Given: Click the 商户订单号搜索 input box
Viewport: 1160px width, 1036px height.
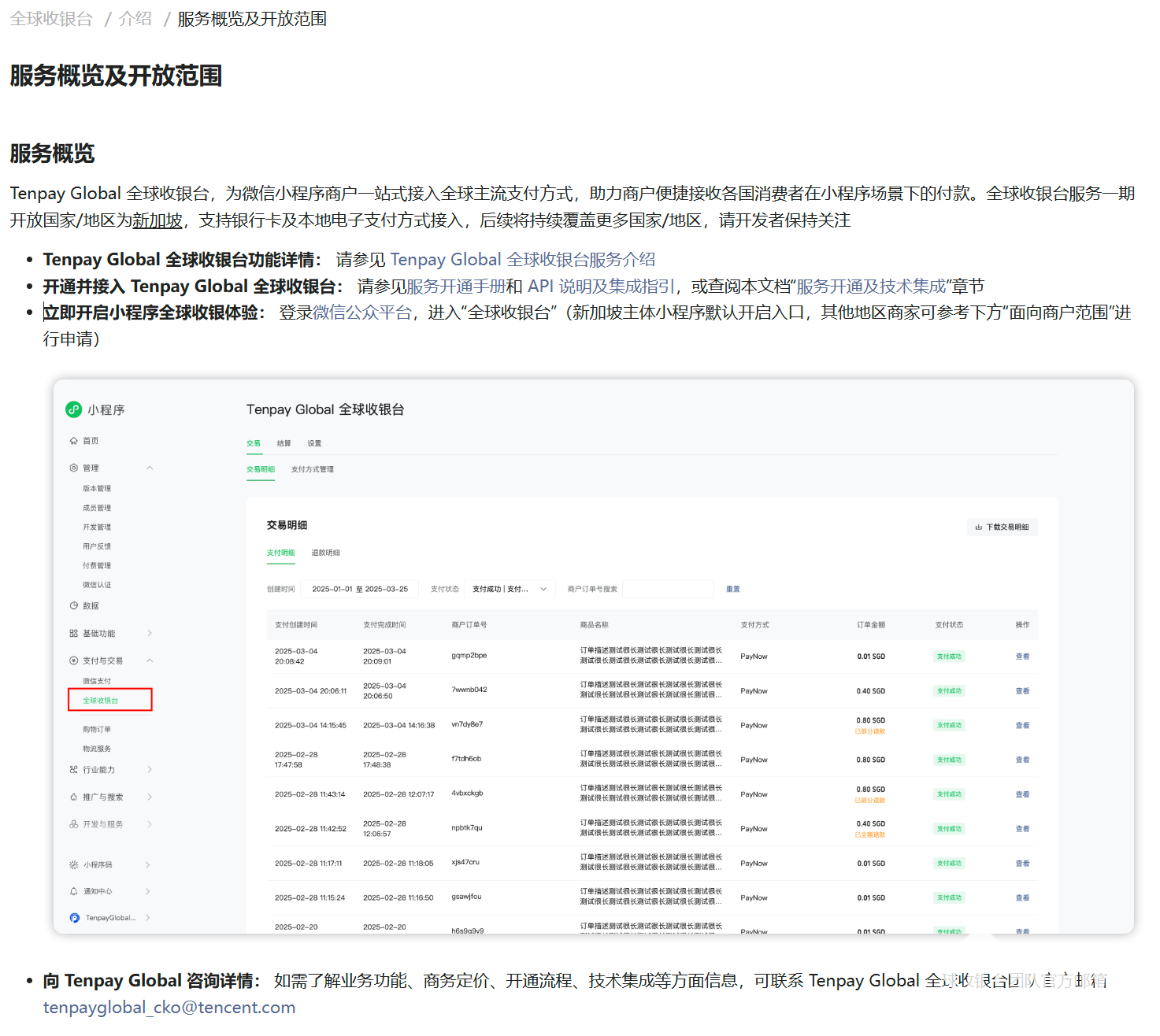Looking at the screenshot, I should tap(668, 589).
